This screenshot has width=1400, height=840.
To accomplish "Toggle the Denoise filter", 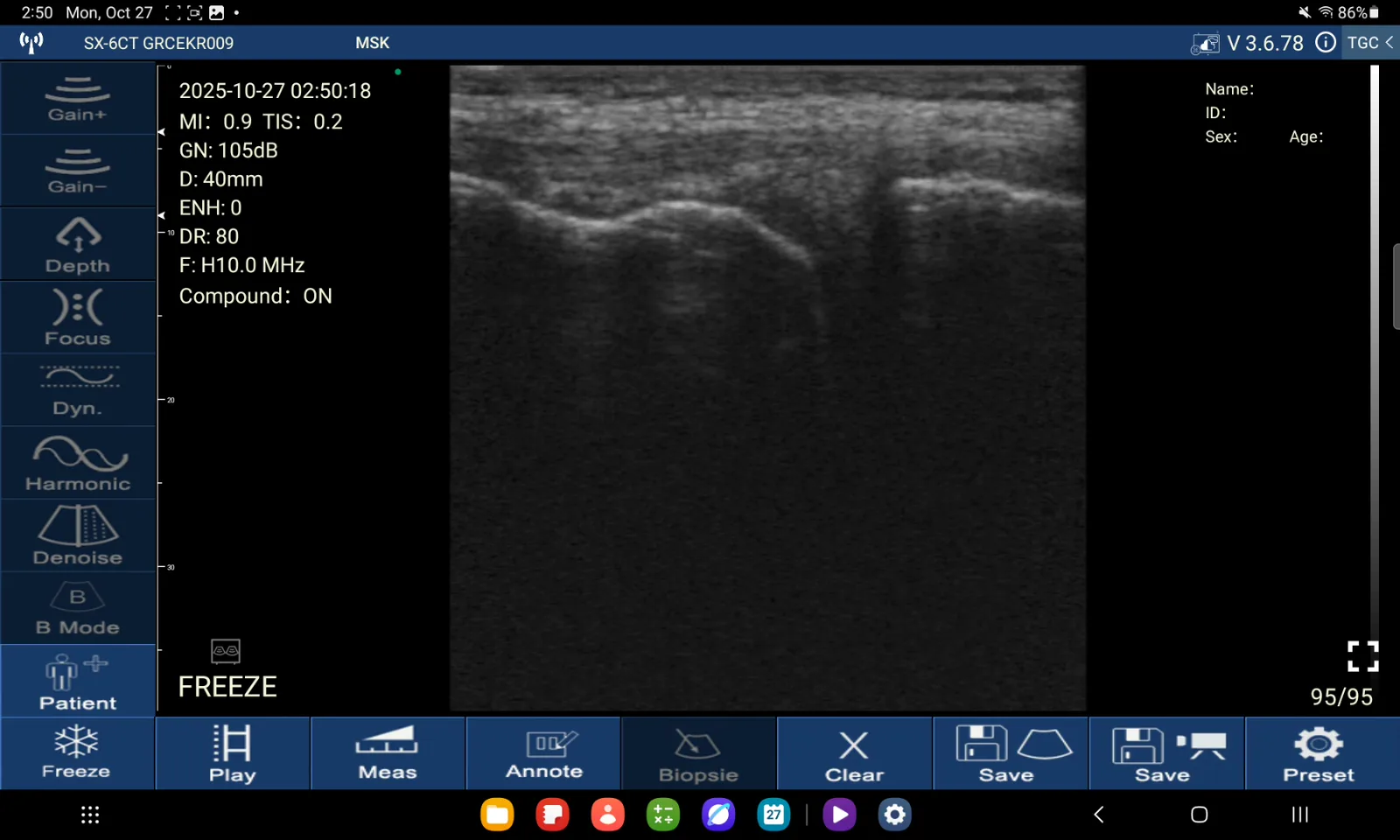I will (78, 535).
